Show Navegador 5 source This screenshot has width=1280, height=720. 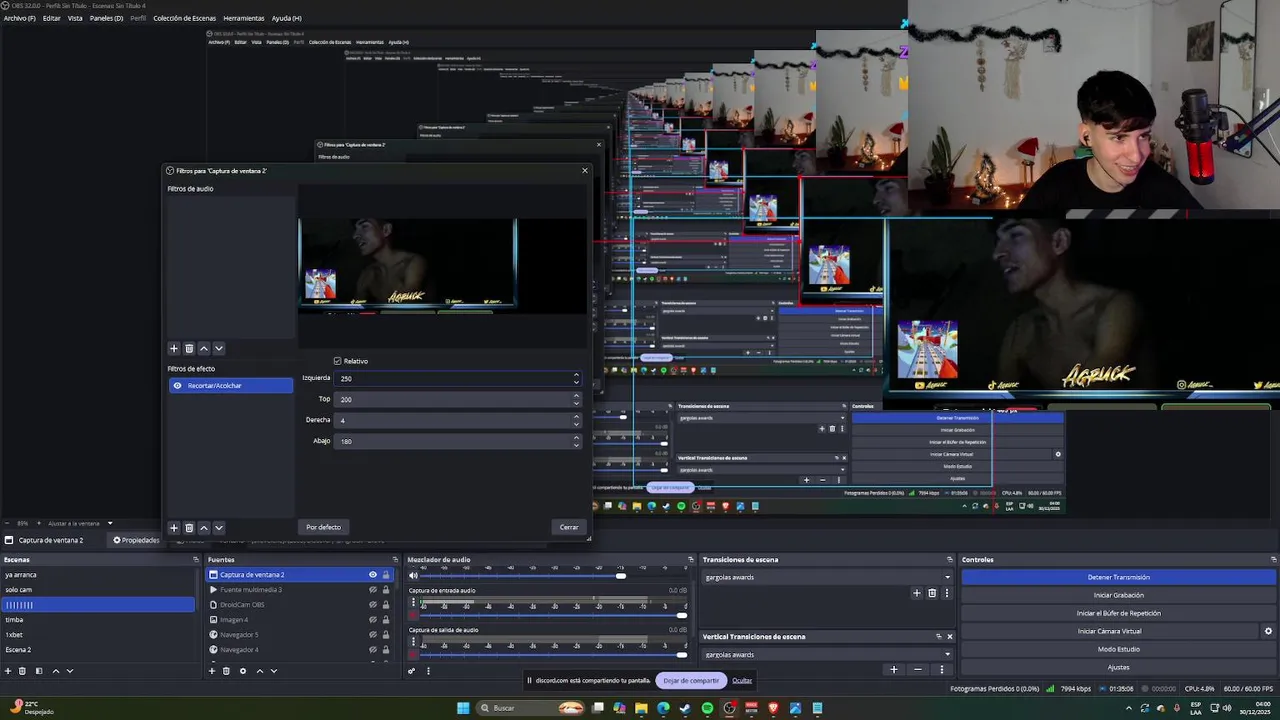(x=373, y=635)
